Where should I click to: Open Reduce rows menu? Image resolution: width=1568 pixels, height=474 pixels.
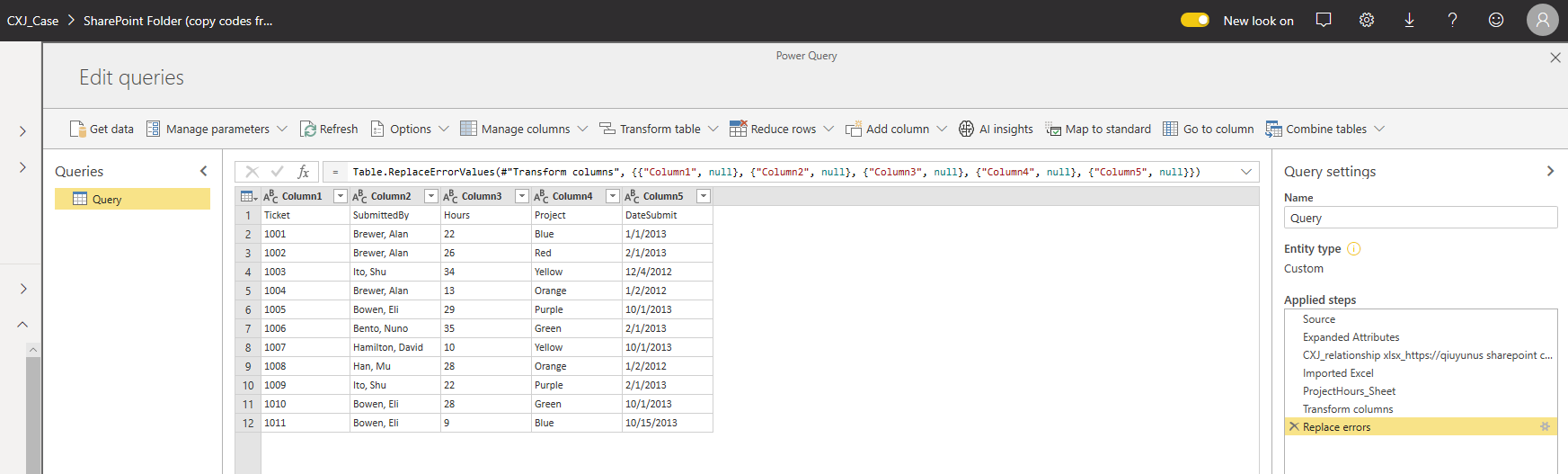pos(782,129)
